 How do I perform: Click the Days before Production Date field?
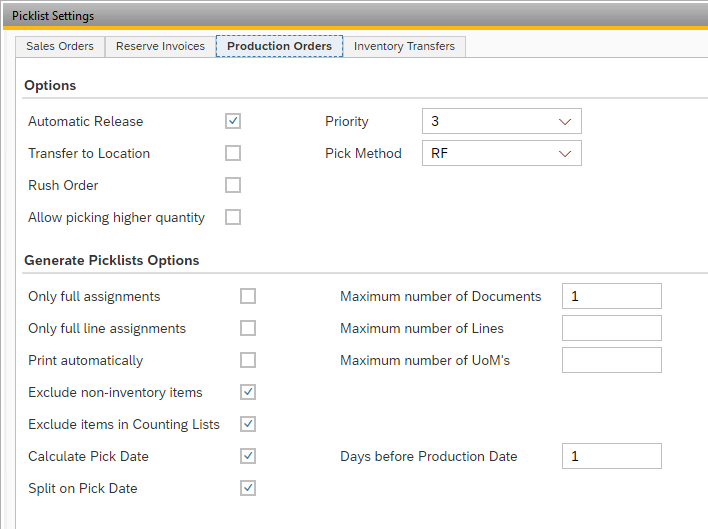[611, 456]
